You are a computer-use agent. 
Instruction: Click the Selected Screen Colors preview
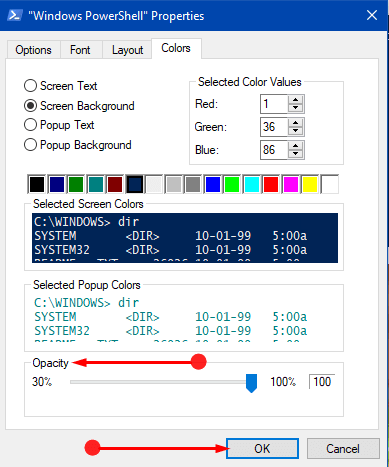pyautogui.click(x=185, y=238)
